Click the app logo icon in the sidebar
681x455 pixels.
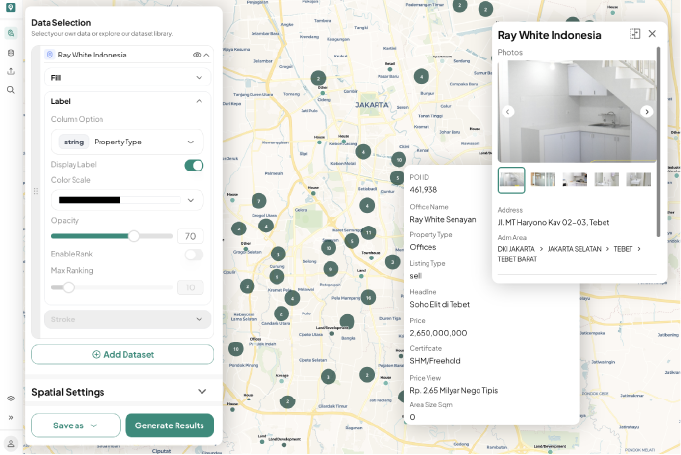tap(11, 7)
